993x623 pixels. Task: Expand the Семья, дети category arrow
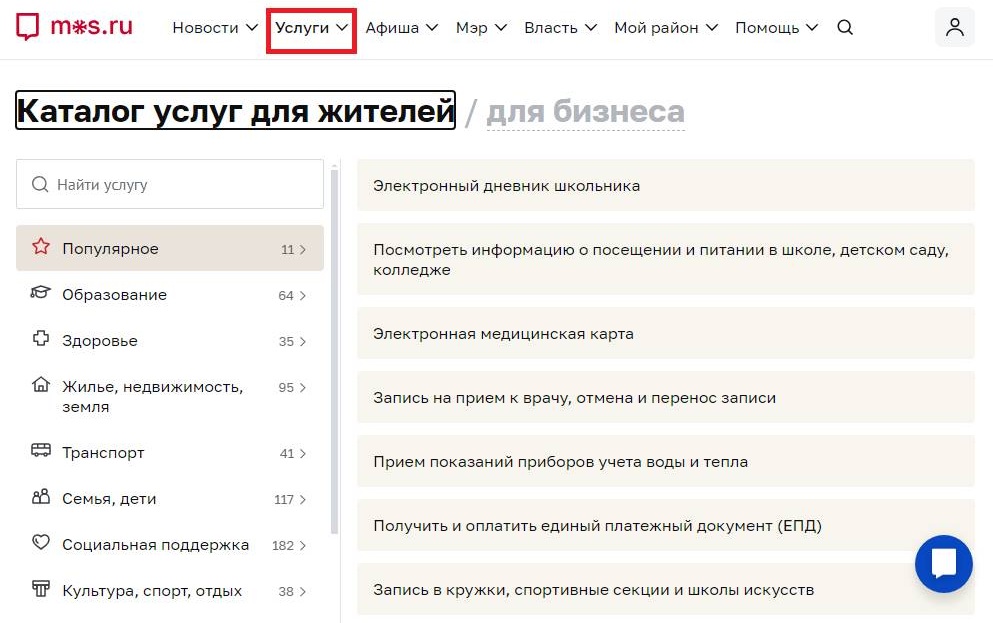click(305, 499)
